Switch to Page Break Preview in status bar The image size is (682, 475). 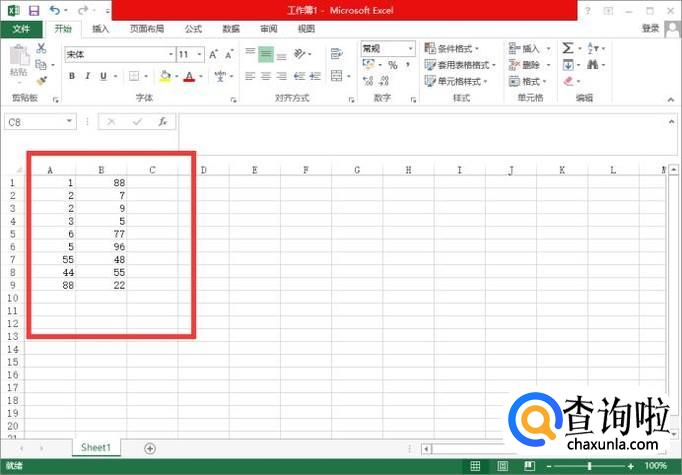tap(529, 466)
